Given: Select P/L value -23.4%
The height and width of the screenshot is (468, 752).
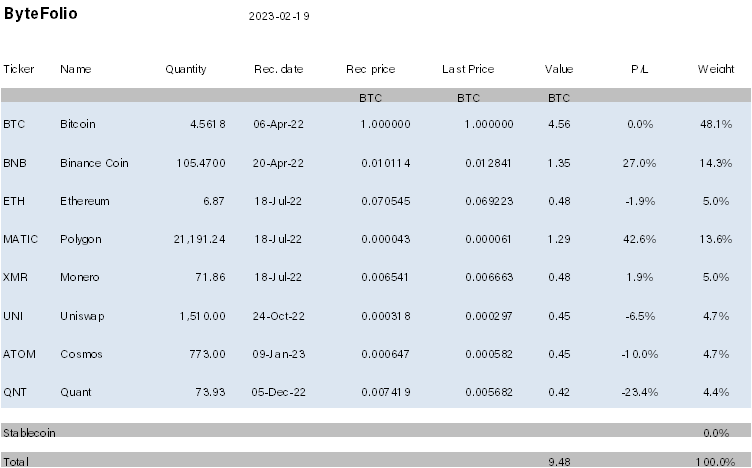Looking at the screenshot, I should (640, 392).
